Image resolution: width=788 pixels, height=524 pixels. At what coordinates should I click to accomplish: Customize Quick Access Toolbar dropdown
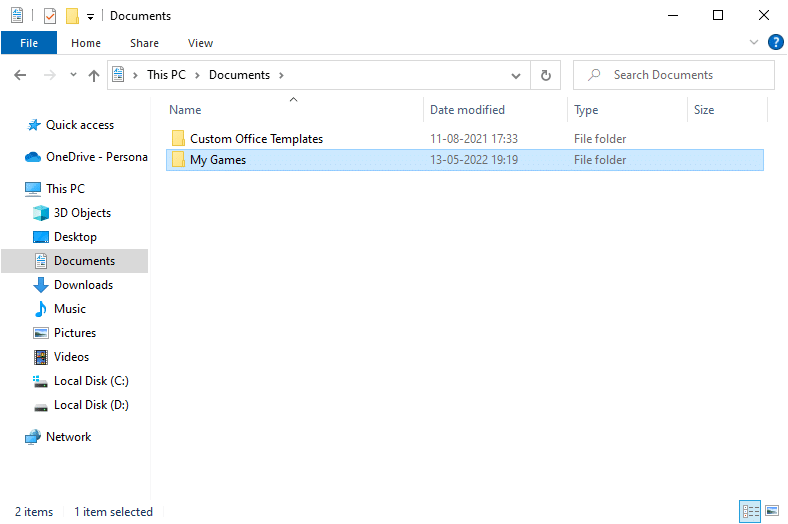tap(91, 17)
